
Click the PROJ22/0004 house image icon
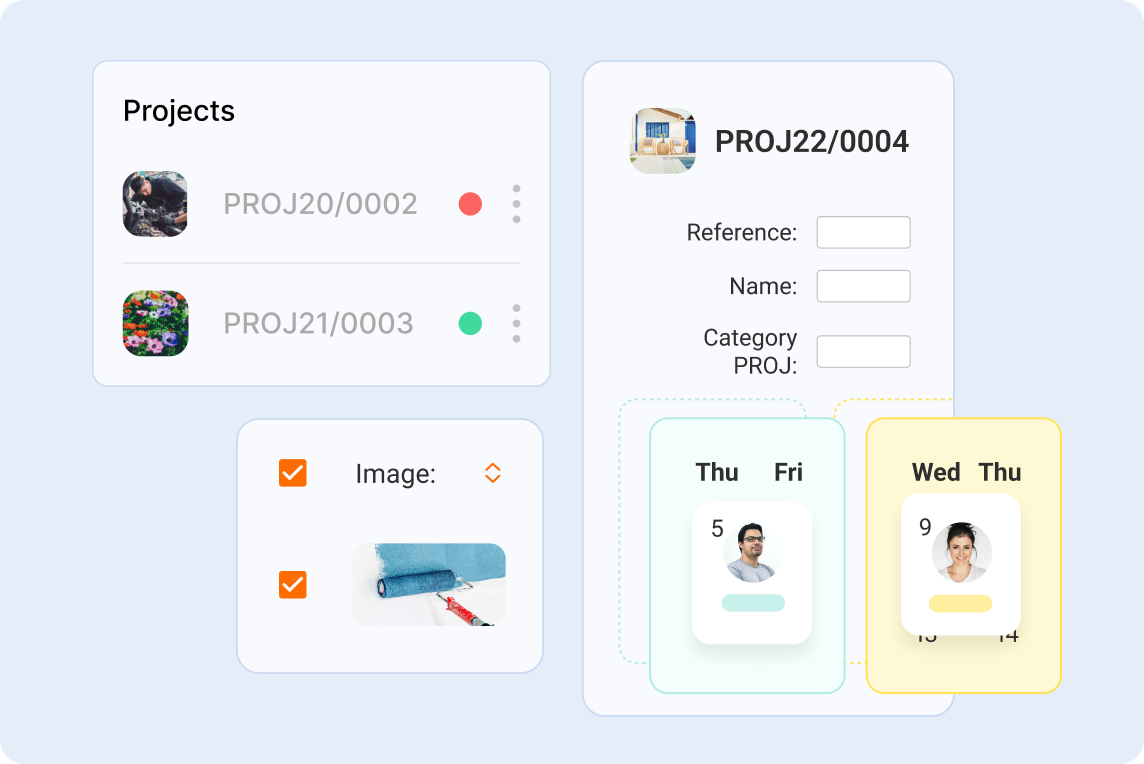(663, 141)
